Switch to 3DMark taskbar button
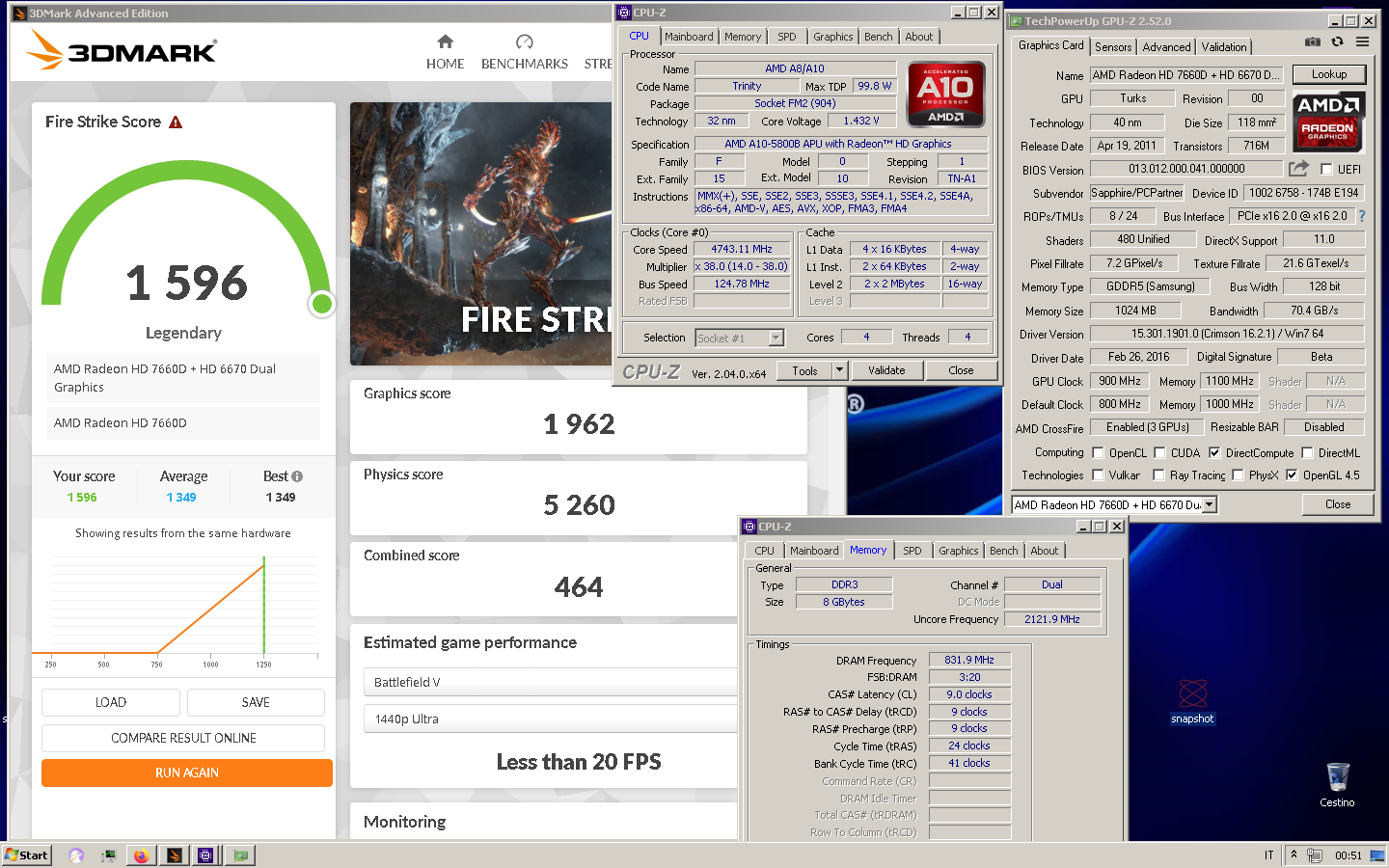Screen dimensions: 1389x868 pos(174,855)
